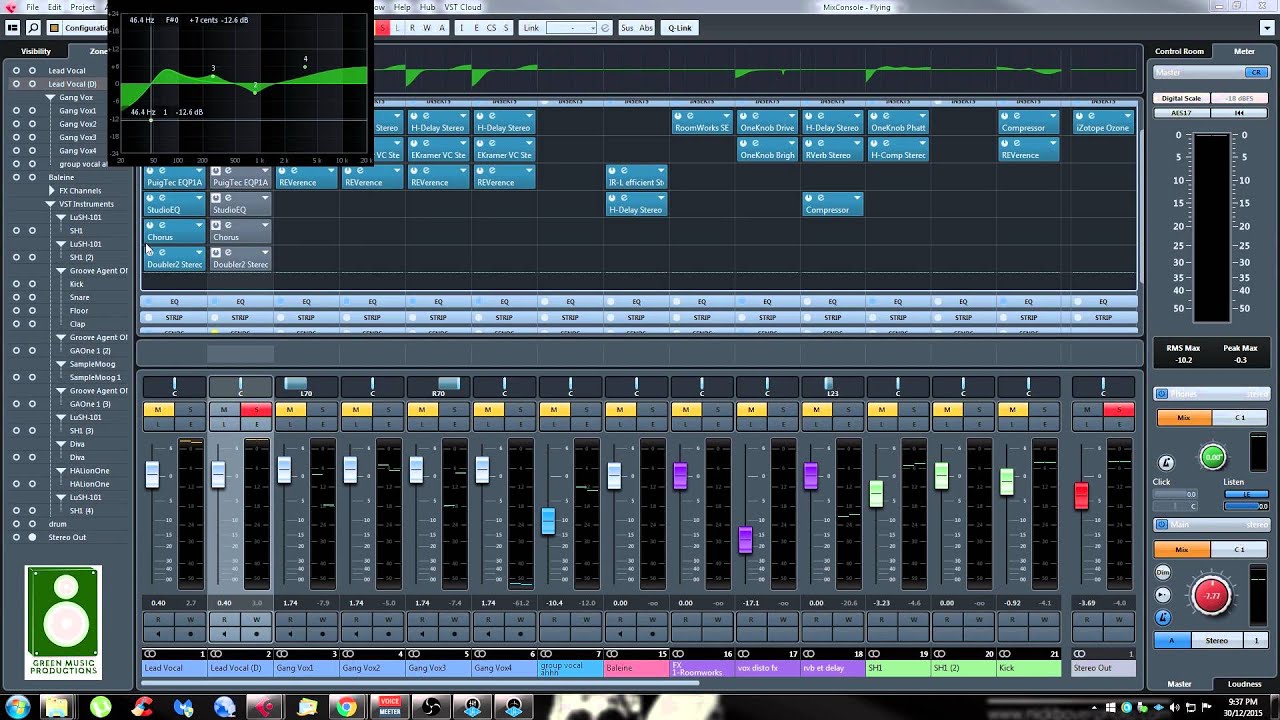The image size is (1280, 720).
Task: Click stereo link icon above Lead Vocal name
Action: pos(151,654)
